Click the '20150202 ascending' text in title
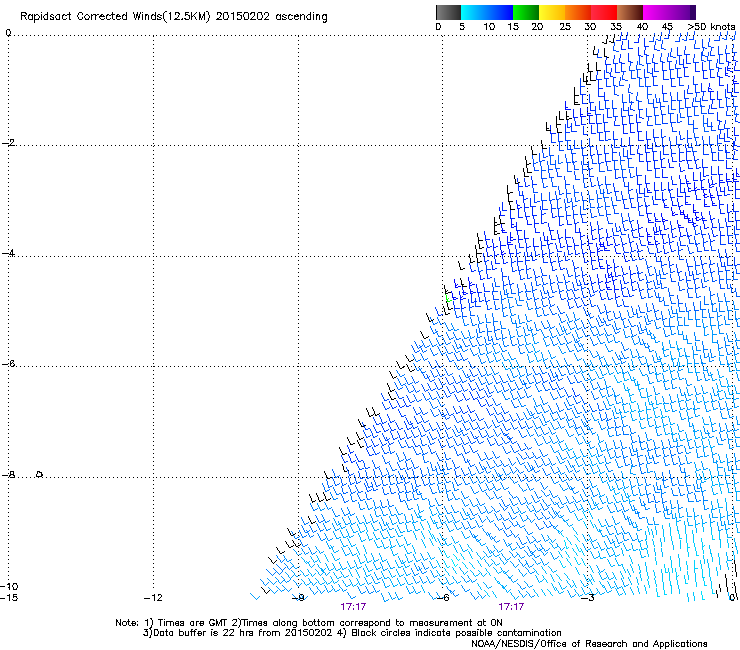The image size is (740, 650). (x=271, y=17)
